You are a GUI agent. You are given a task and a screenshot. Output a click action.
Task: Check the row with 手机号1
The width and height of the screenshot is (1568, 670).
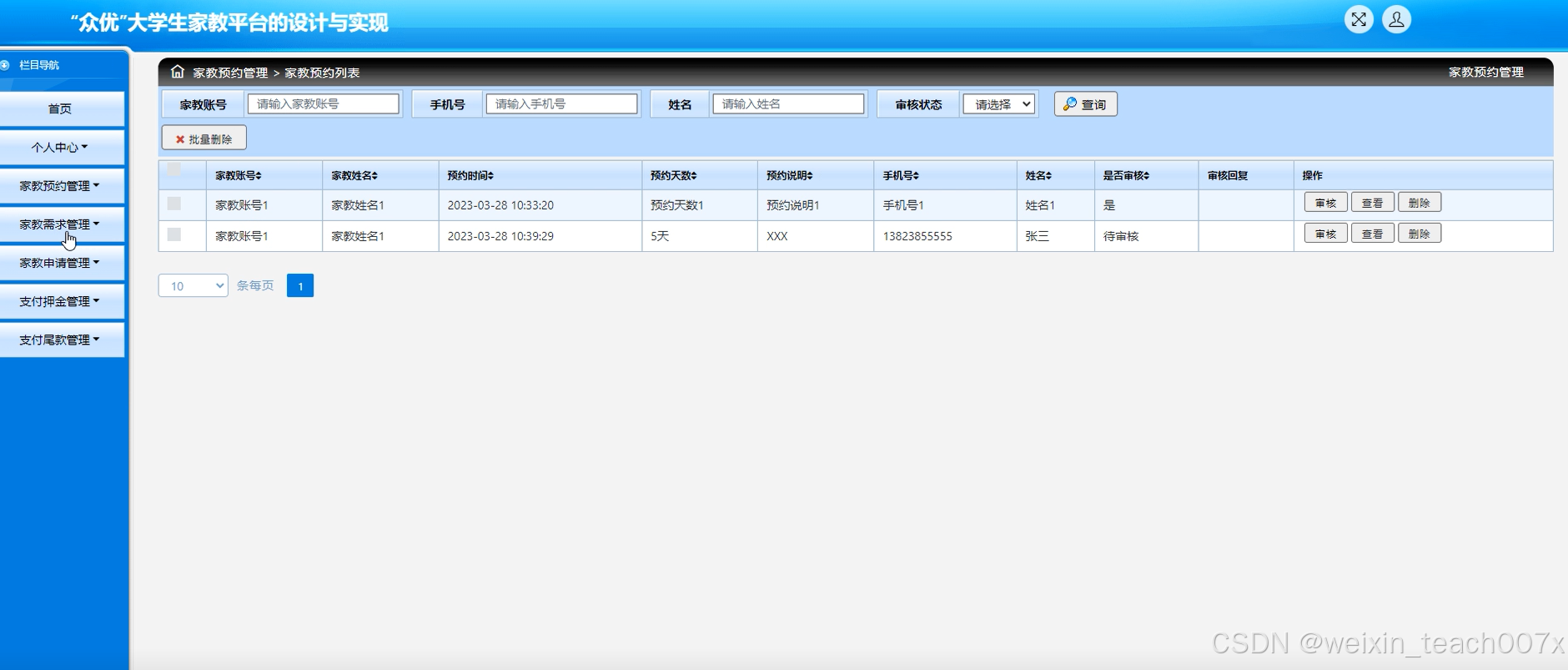pos(174,204)
